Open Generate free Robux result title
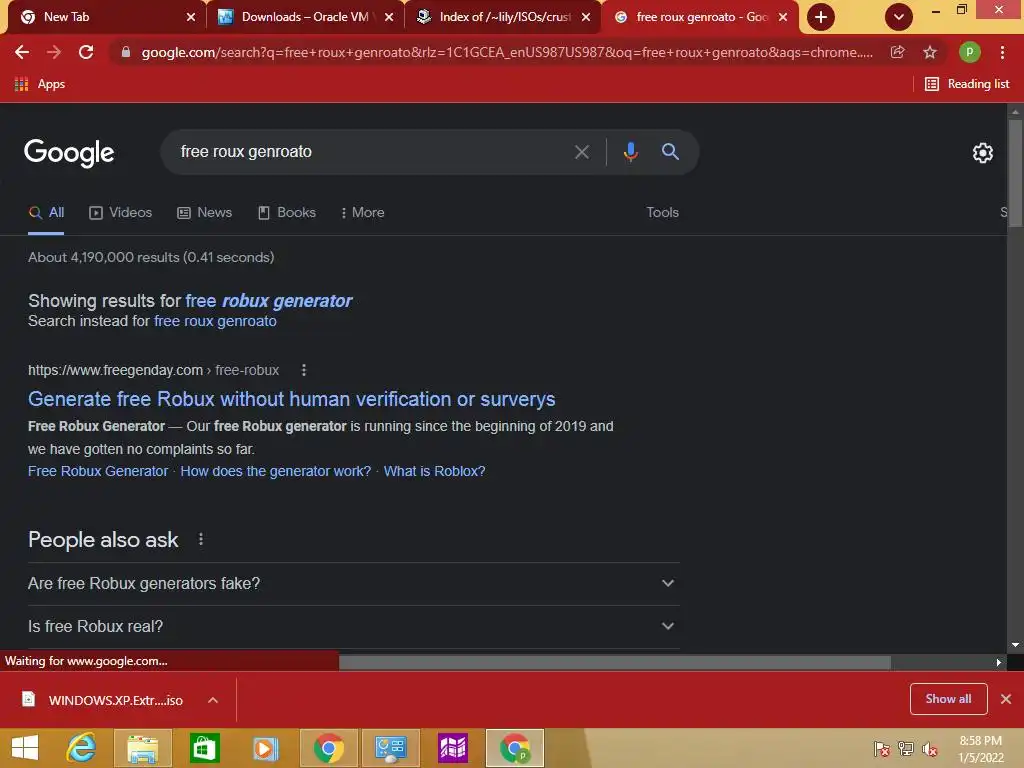1024x768 pixels. (x=291, y=399)
